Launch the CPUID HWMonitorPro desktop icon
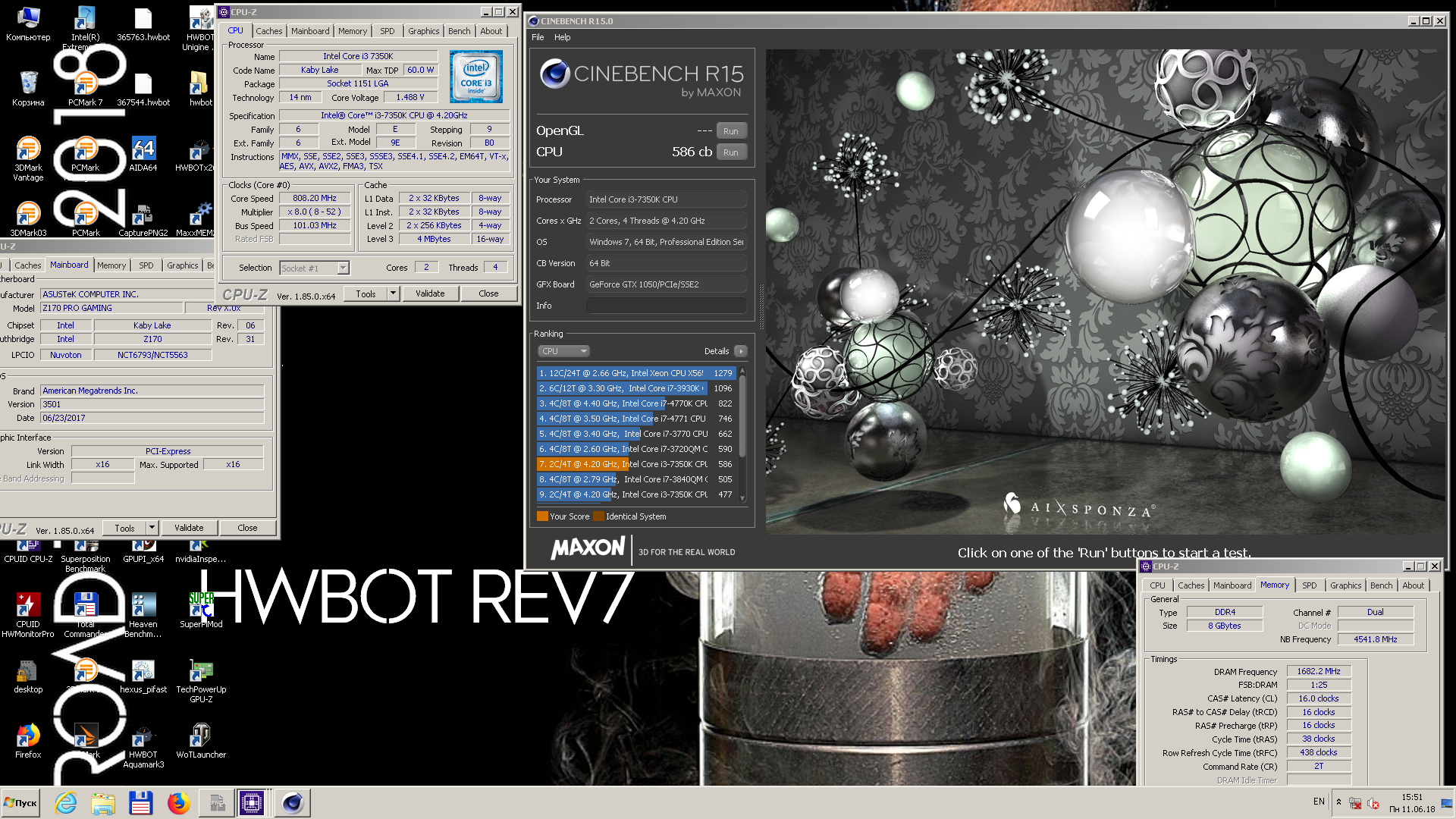Image resolution: width=1456 pixels, height=819 pixels. tap(28, 615)
